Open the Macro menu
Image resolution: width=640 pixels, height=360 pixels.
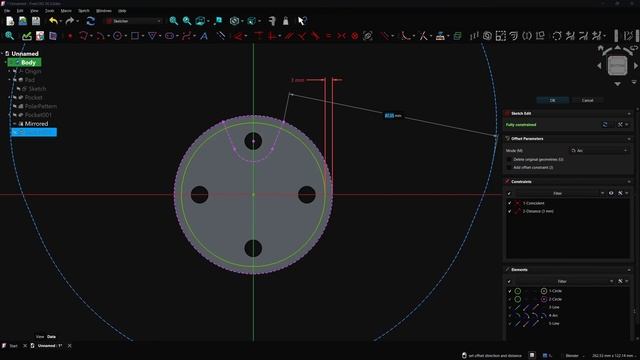pos(66,11)
